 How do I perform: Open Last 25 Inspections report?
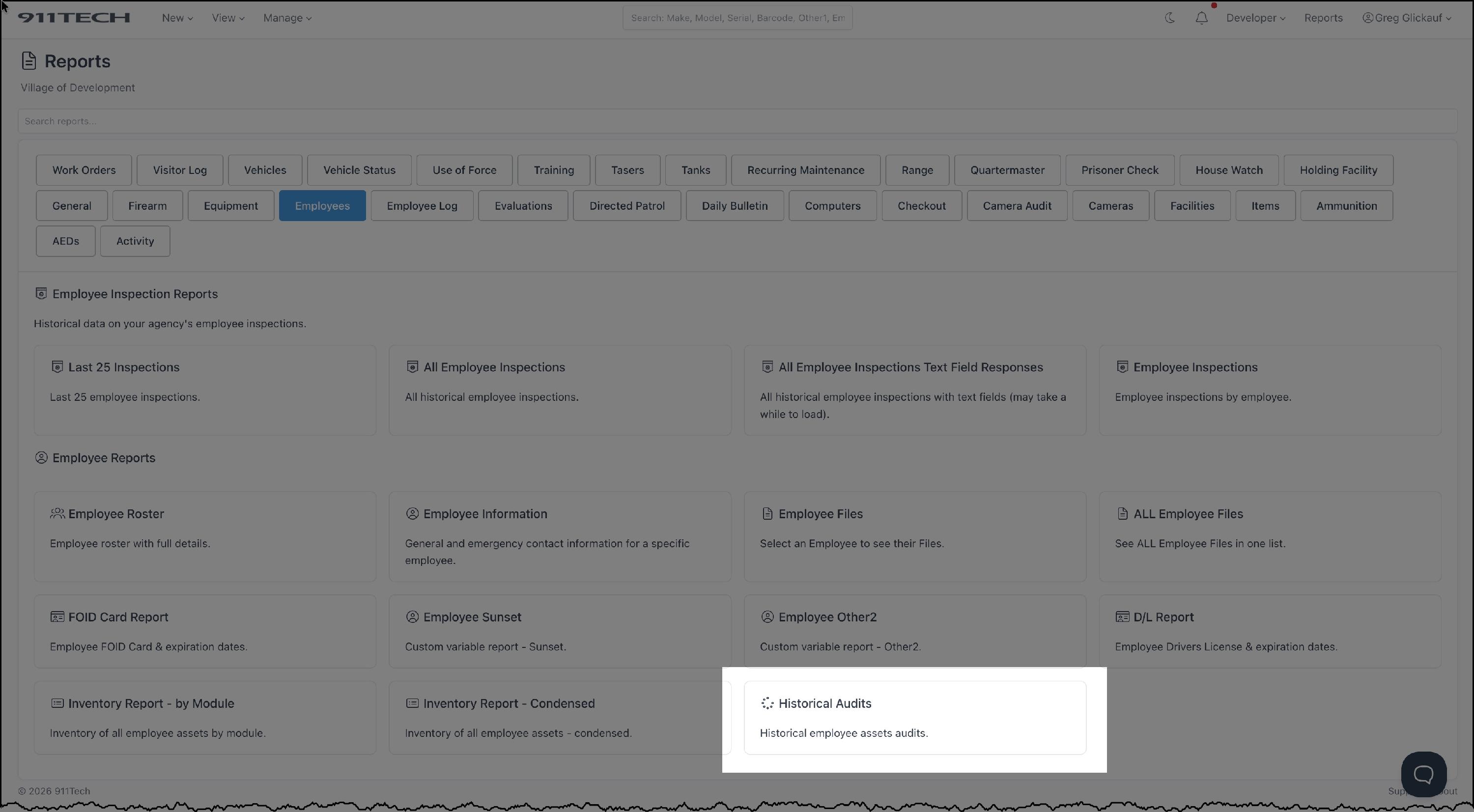205,389
